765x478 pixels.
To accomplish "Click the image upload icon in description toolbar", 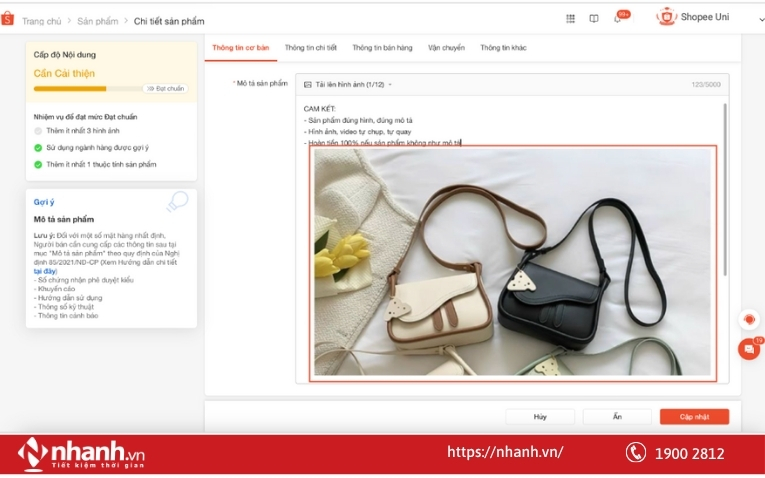I will coord(308,85).
